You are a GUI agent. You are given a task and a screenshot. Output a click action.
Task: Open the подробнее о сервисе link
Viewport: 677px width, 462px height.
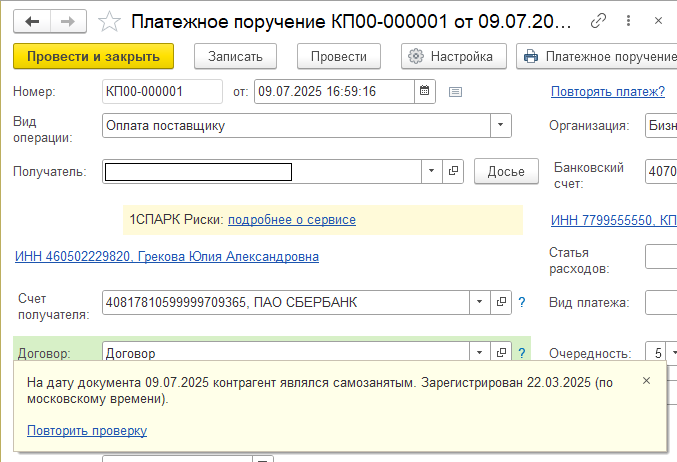(292, 220)
